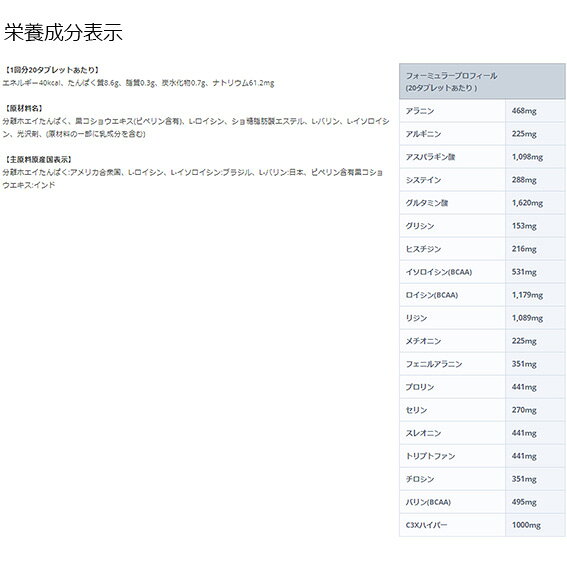Click the 【主原料原産国表示】 section label

38,159
